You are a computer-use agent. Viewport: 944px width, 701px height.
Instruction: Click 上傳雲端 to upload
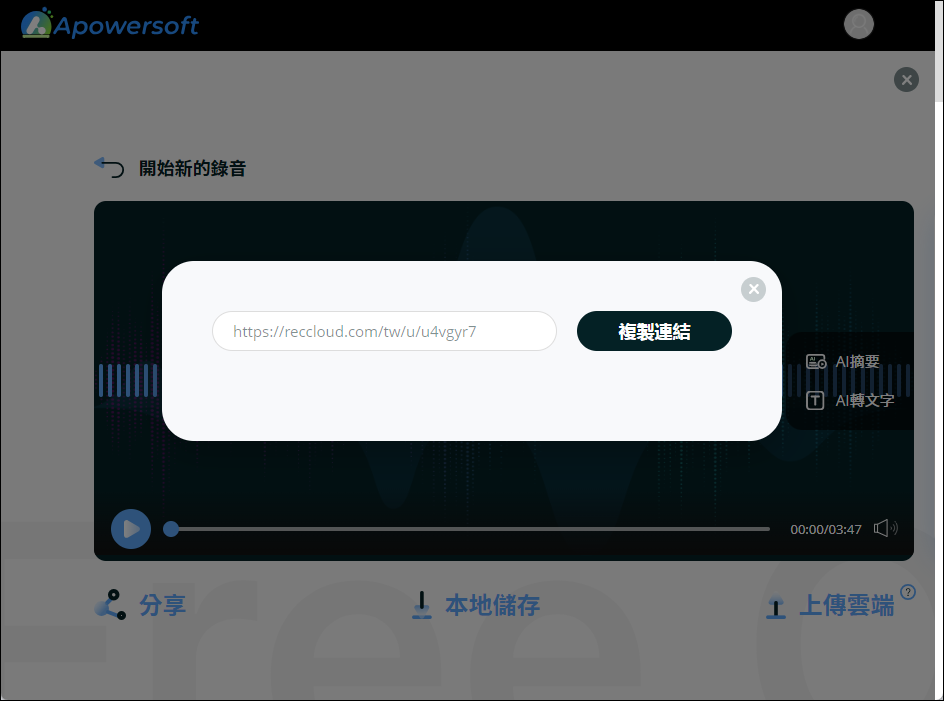[x=846, y=605]
